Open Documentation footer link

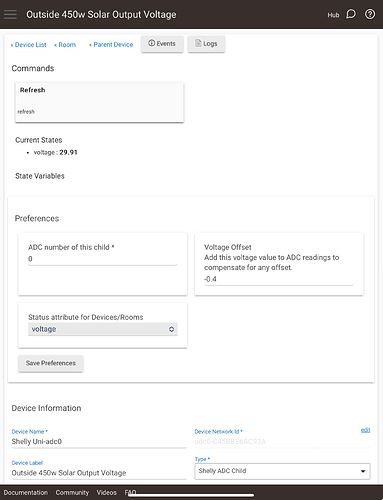click(26, 492)
